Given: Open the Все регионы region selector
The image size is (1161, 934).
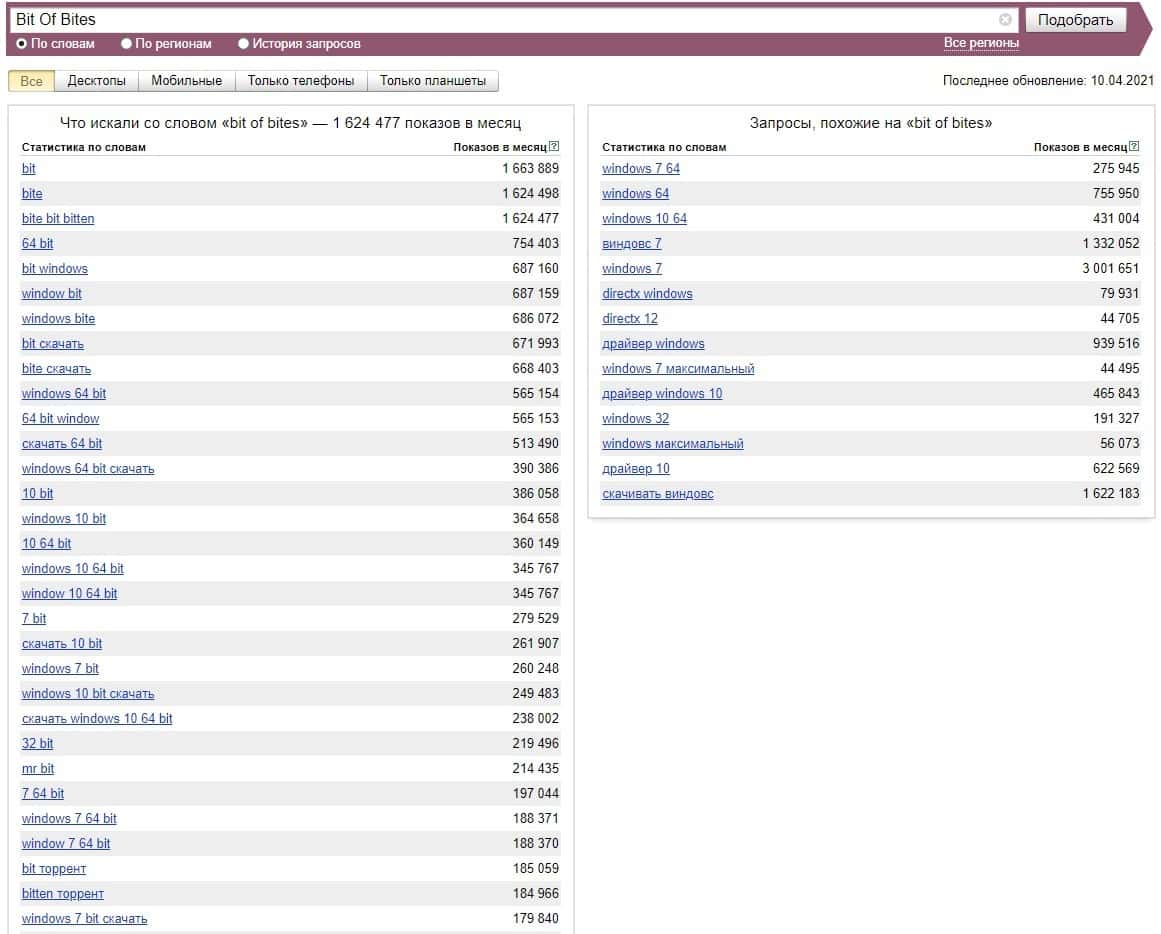Looking at the screenshot, I should (x=981, y=43).
